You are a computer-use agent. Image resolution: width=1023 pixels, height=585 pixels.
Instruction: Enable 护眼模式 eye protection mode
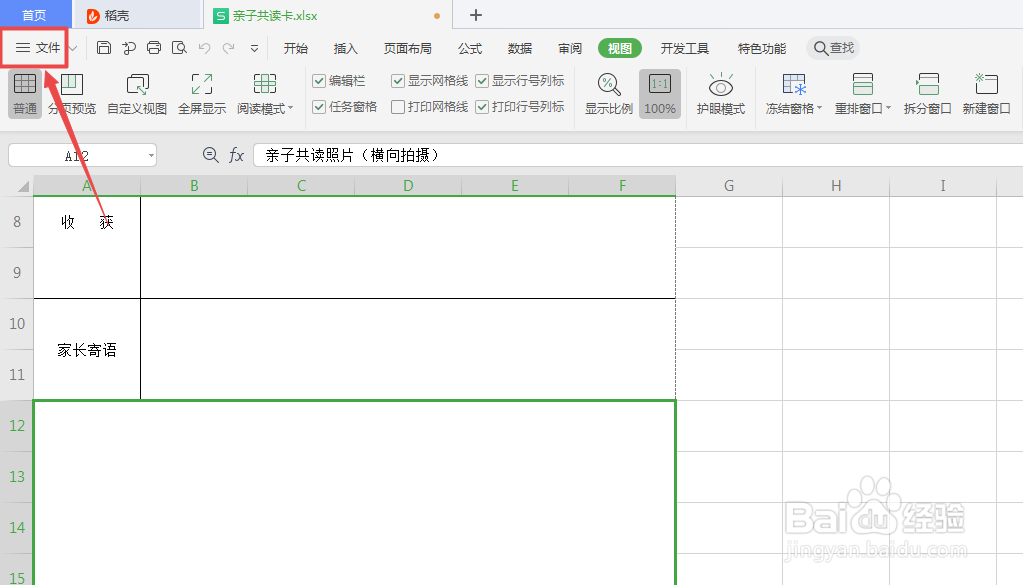pyautogui.click(x=720, y=94)
